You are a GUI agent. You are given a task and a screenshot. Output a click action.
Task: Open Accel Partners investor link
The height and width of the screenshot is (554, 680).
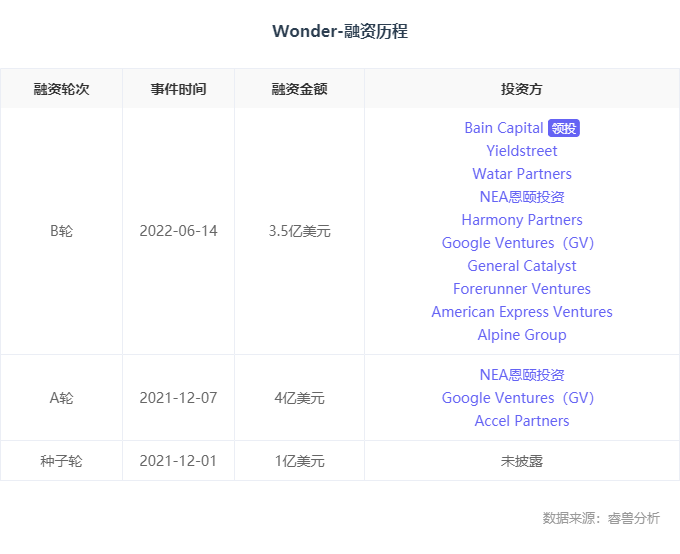coord(522,421)
